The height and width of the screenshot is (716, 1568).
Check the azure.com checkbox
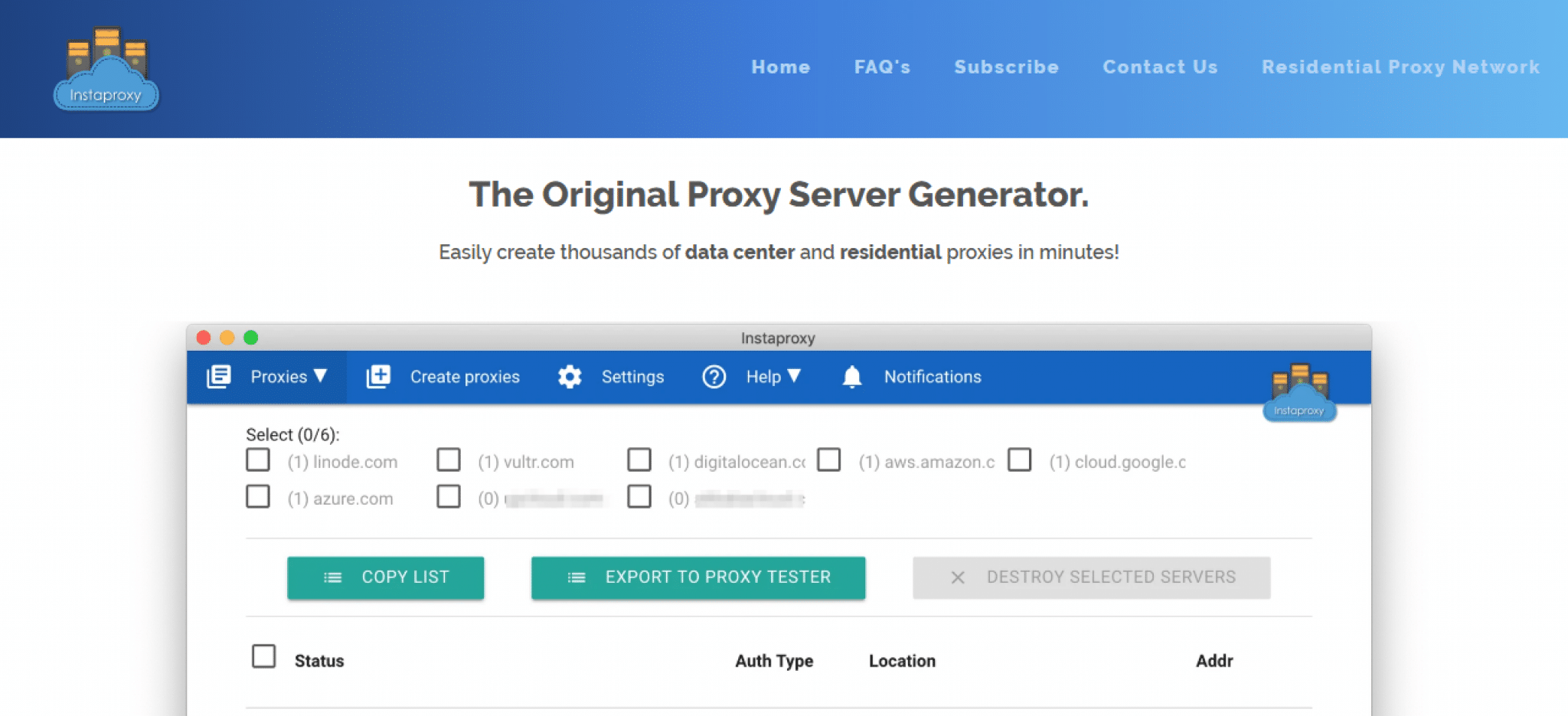[258, 497]
